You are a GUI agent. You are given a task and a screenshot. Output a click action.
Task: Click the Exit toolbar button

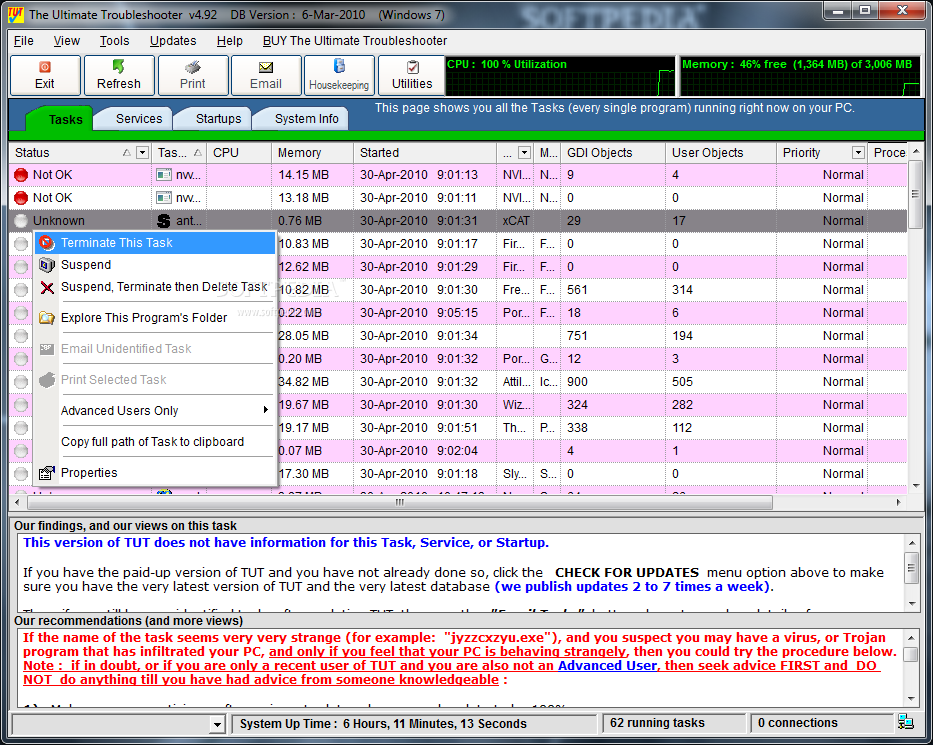point(45,76)
